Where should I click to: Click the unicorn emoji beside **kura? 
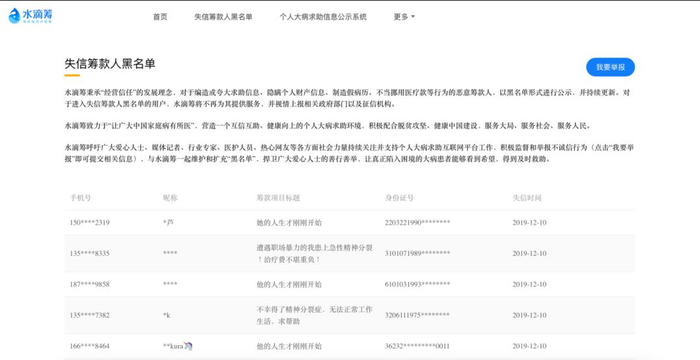(188, 346)
